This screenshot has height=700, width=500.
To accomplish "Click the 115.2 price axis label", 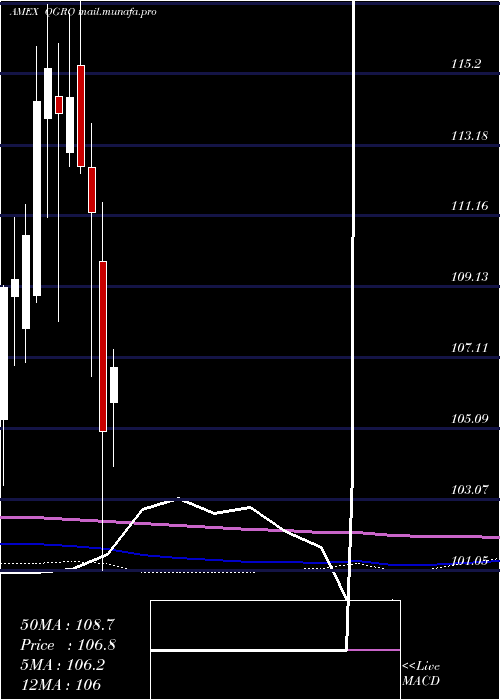I will 466,64.
